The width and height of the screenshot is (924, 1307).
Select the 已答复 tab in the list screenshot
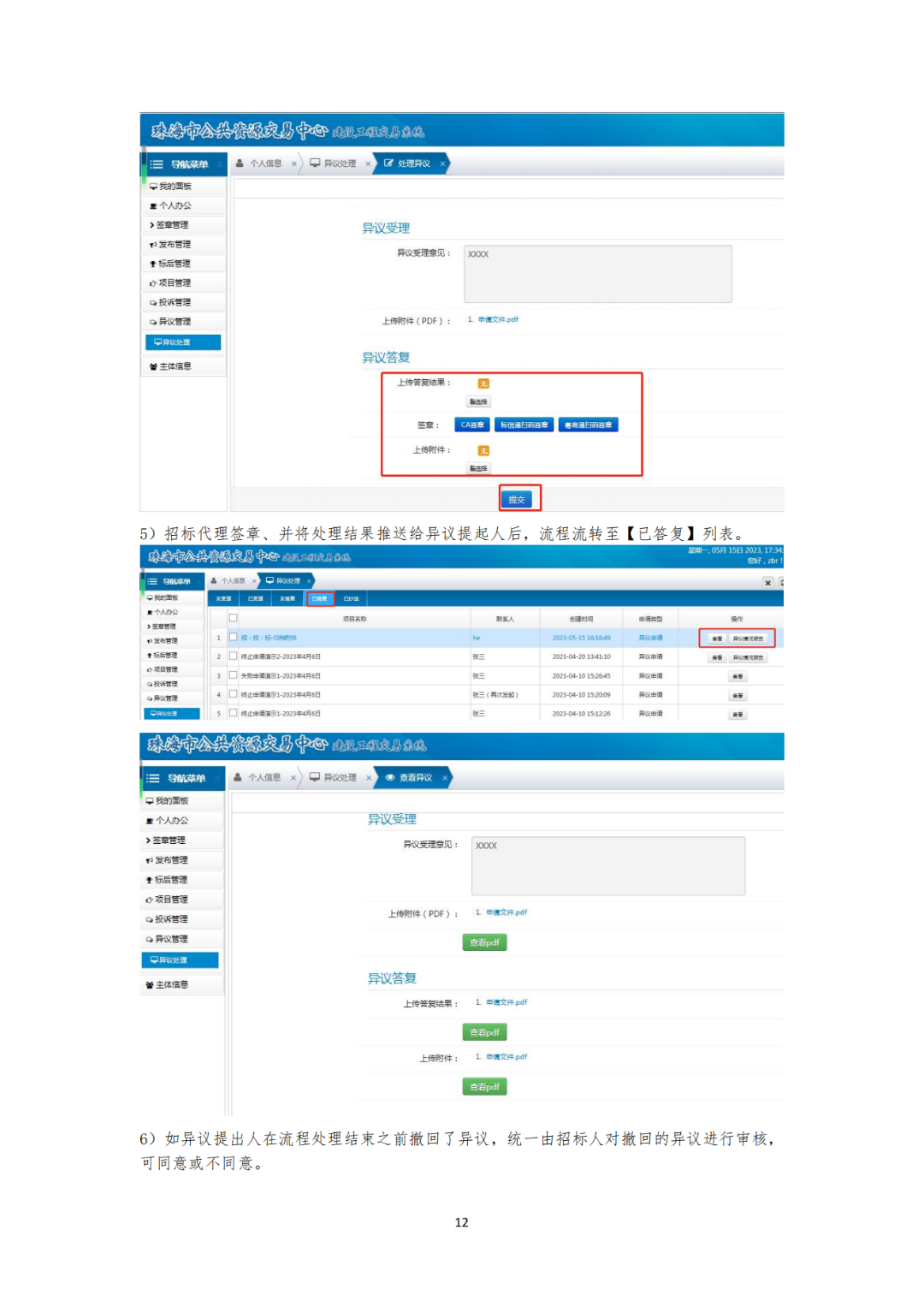point(319,598)
